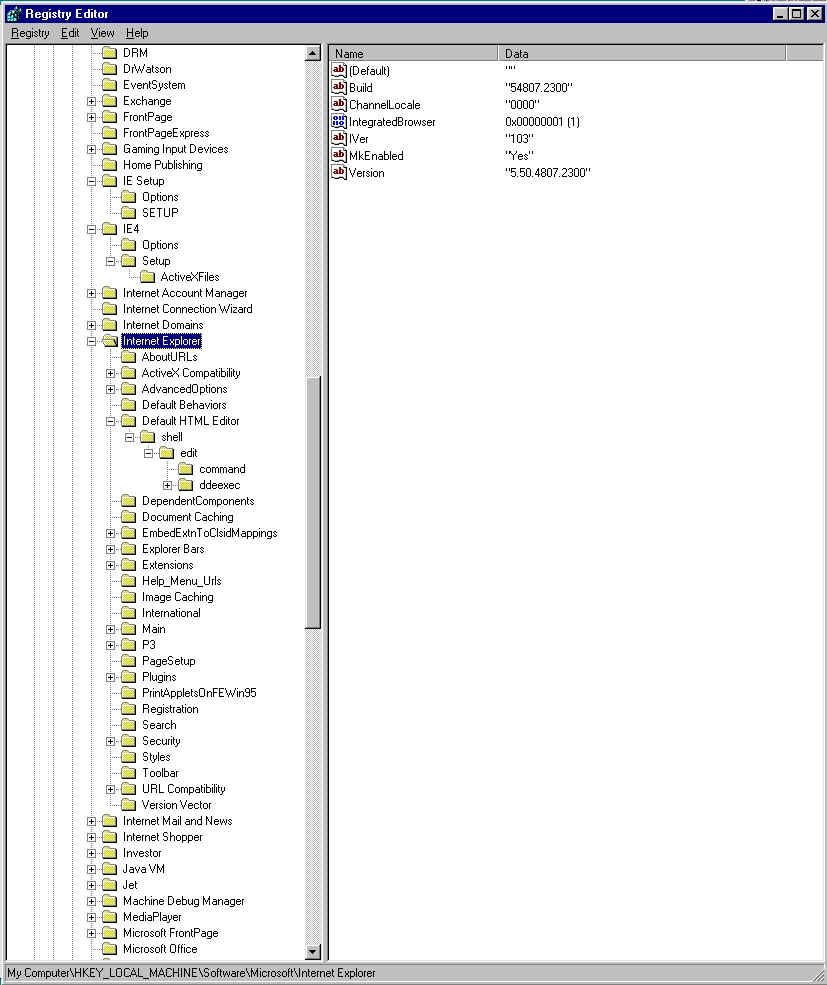The width and height of the screenshot is (827, 985).
Task: Expand the Internet Account Manager key
Action: pos(92,293)
